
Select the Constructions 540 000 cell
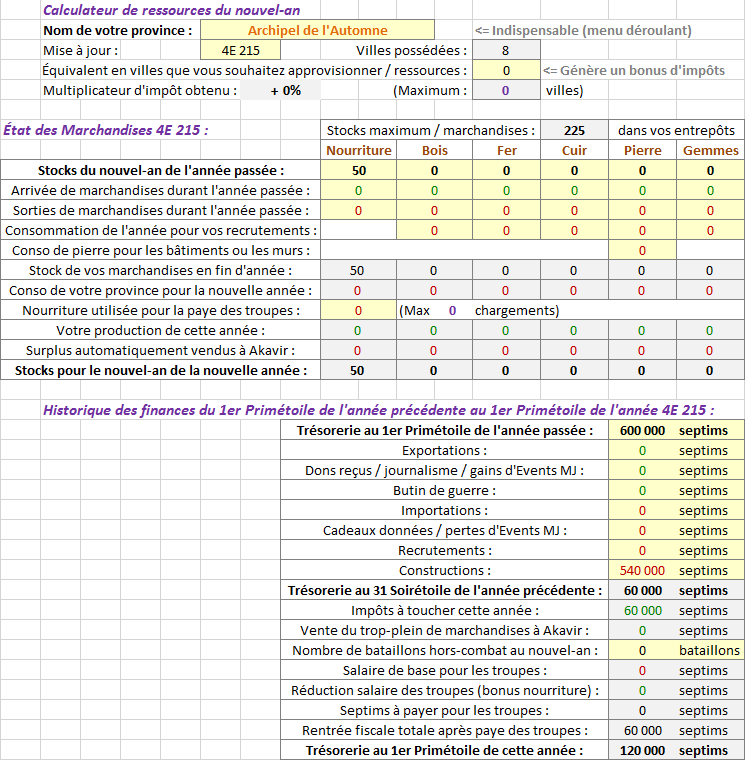[x=642, y=570]
